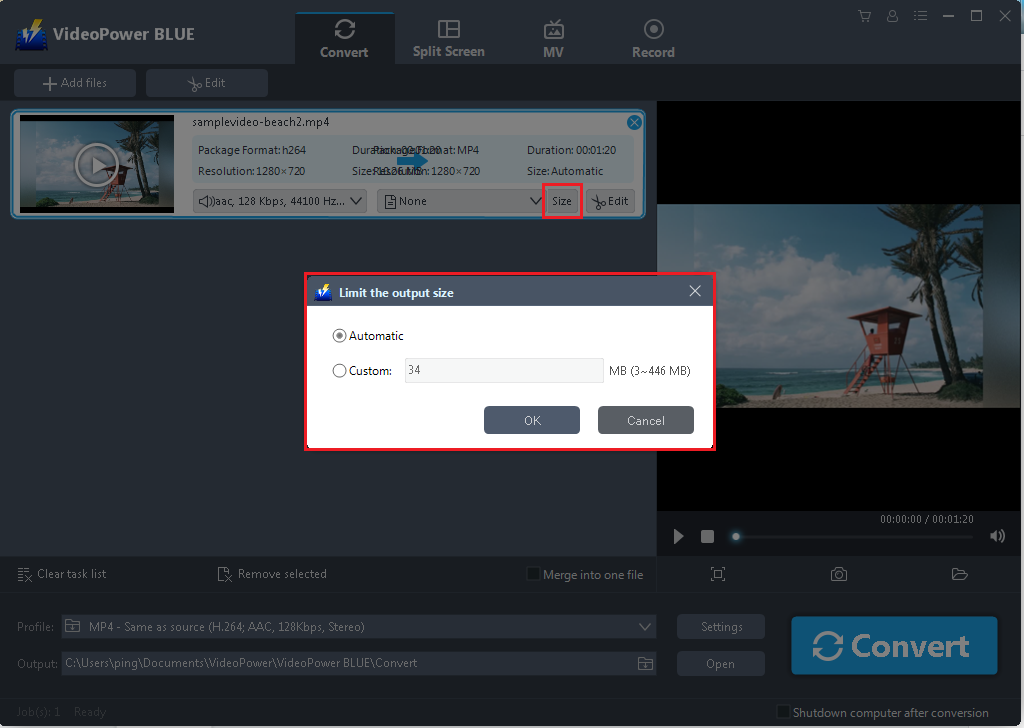Open the user account icon

(x=892, y=15)
